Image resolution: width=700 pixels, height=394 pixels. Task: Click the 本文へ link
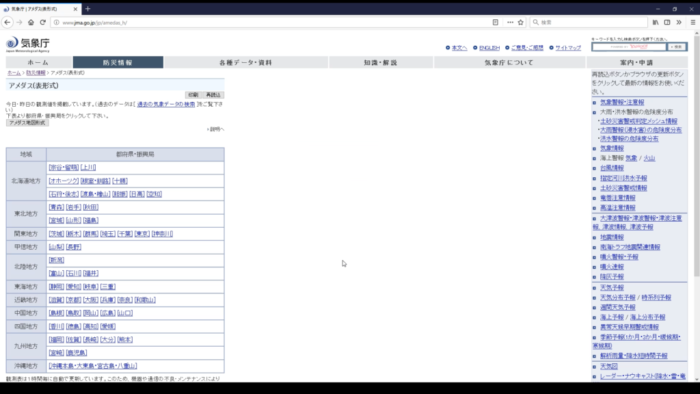[x=459, y=48]
